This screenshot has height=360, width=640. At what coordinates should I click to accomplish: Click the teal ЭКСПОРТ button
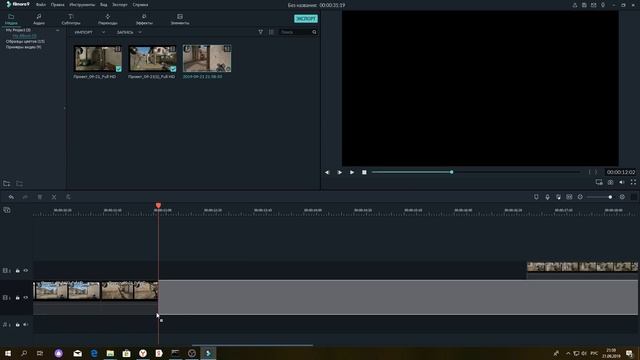[306, 19]
